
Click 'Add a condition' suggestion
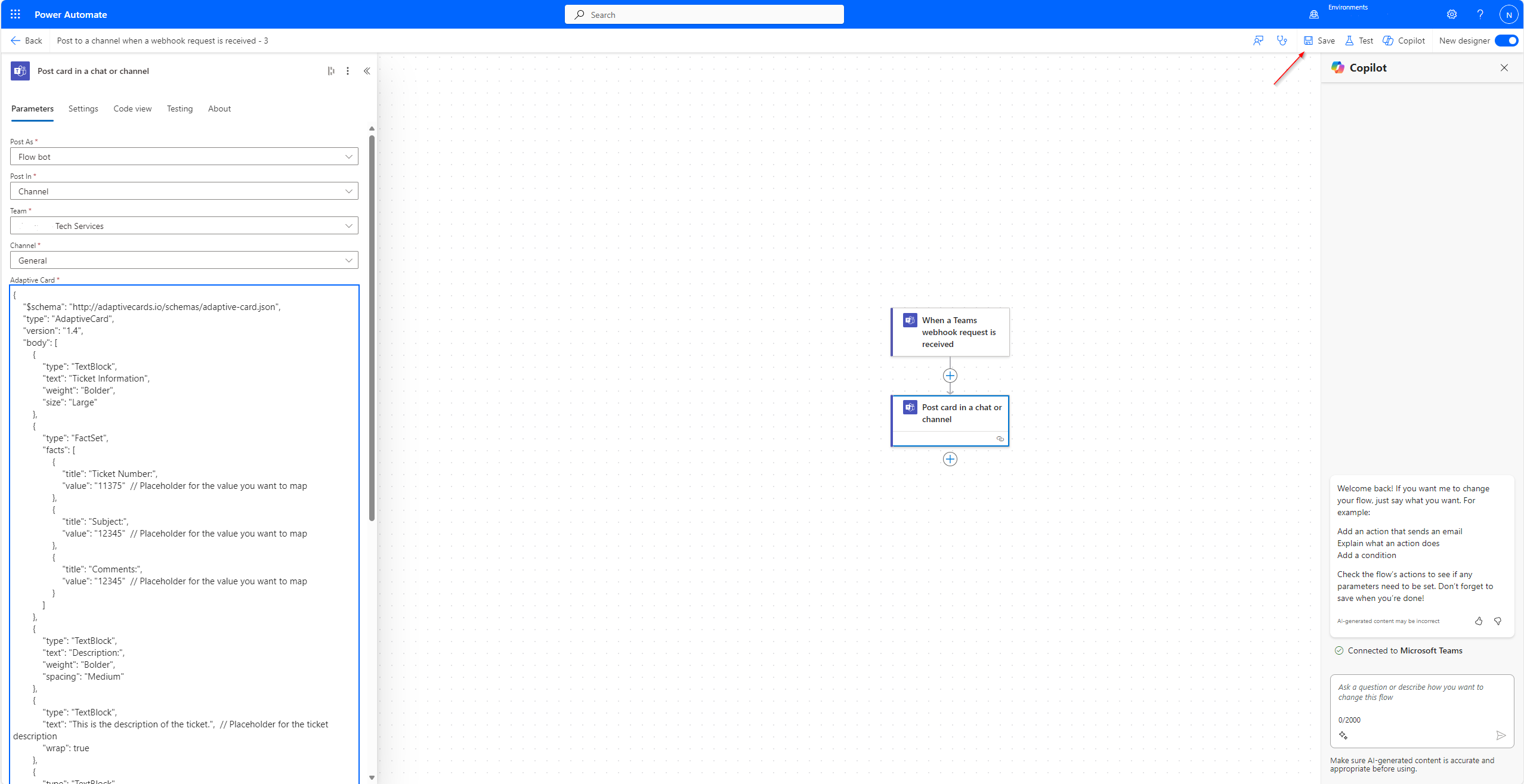[x=1367, y=555]
